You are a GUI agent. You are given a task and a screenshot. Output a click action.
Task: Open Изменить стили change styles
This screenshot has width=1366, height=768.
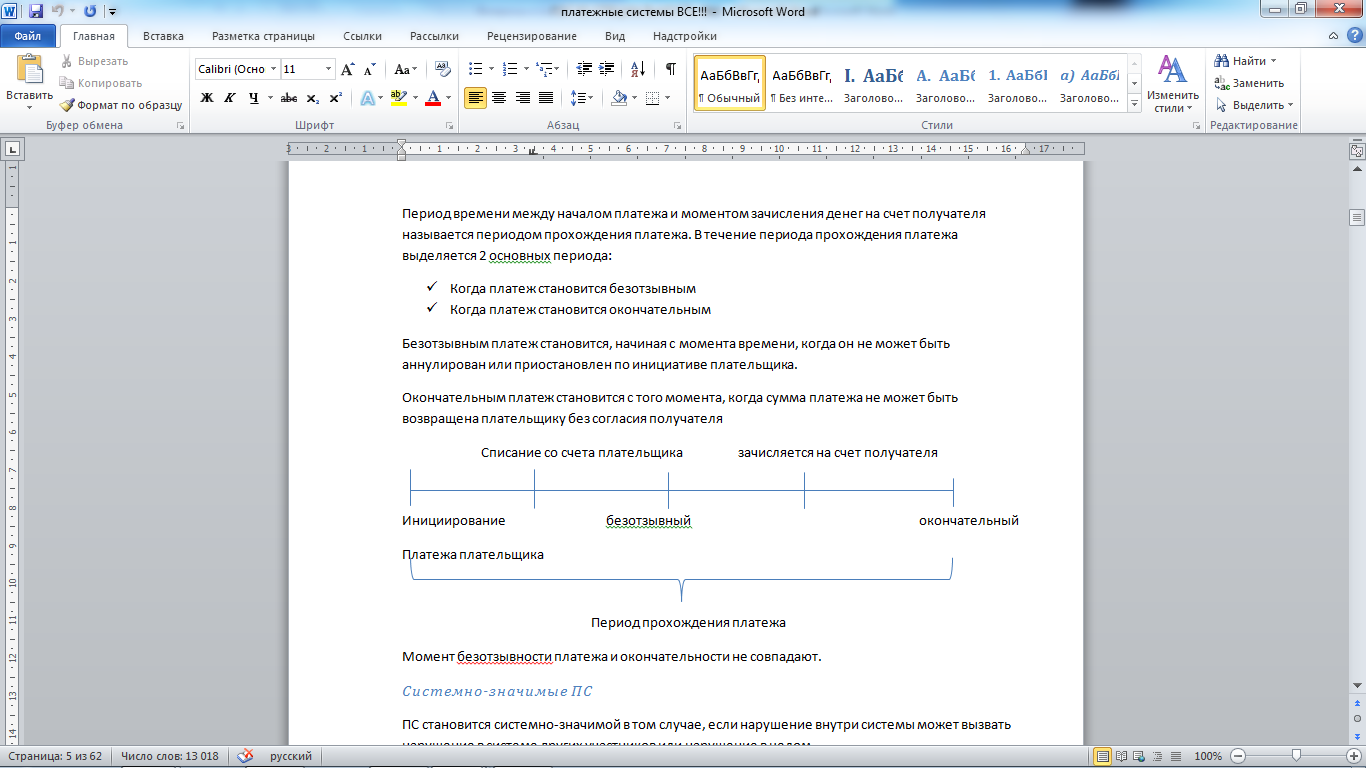click(x=1173, y=83)
